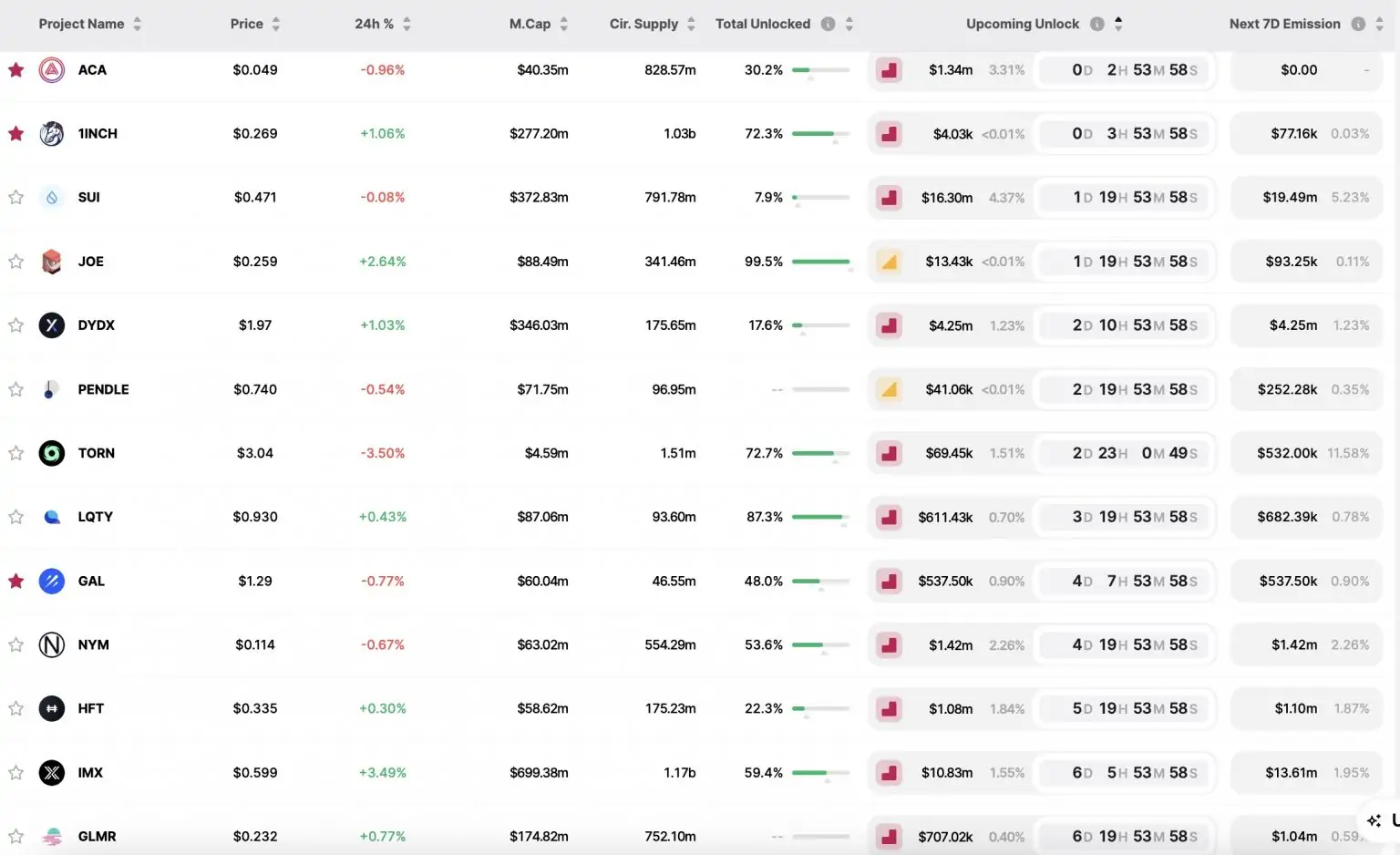Click the Project Name column header
This screenshot has width=1400, height=855.
[81, 24]
